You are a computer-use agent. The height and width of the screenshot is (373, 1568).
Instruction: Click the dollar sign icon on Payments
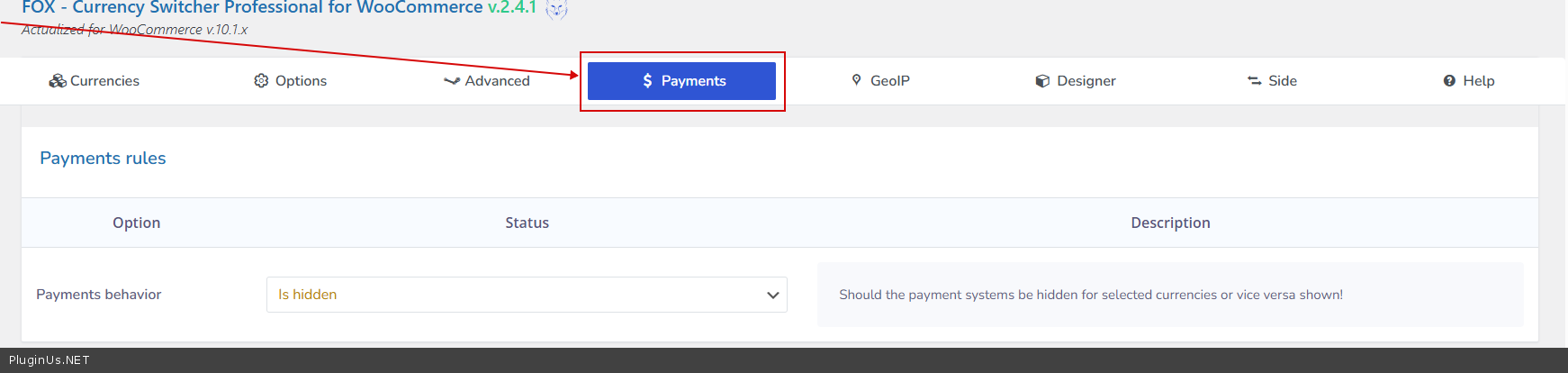[x=647, y=81]
